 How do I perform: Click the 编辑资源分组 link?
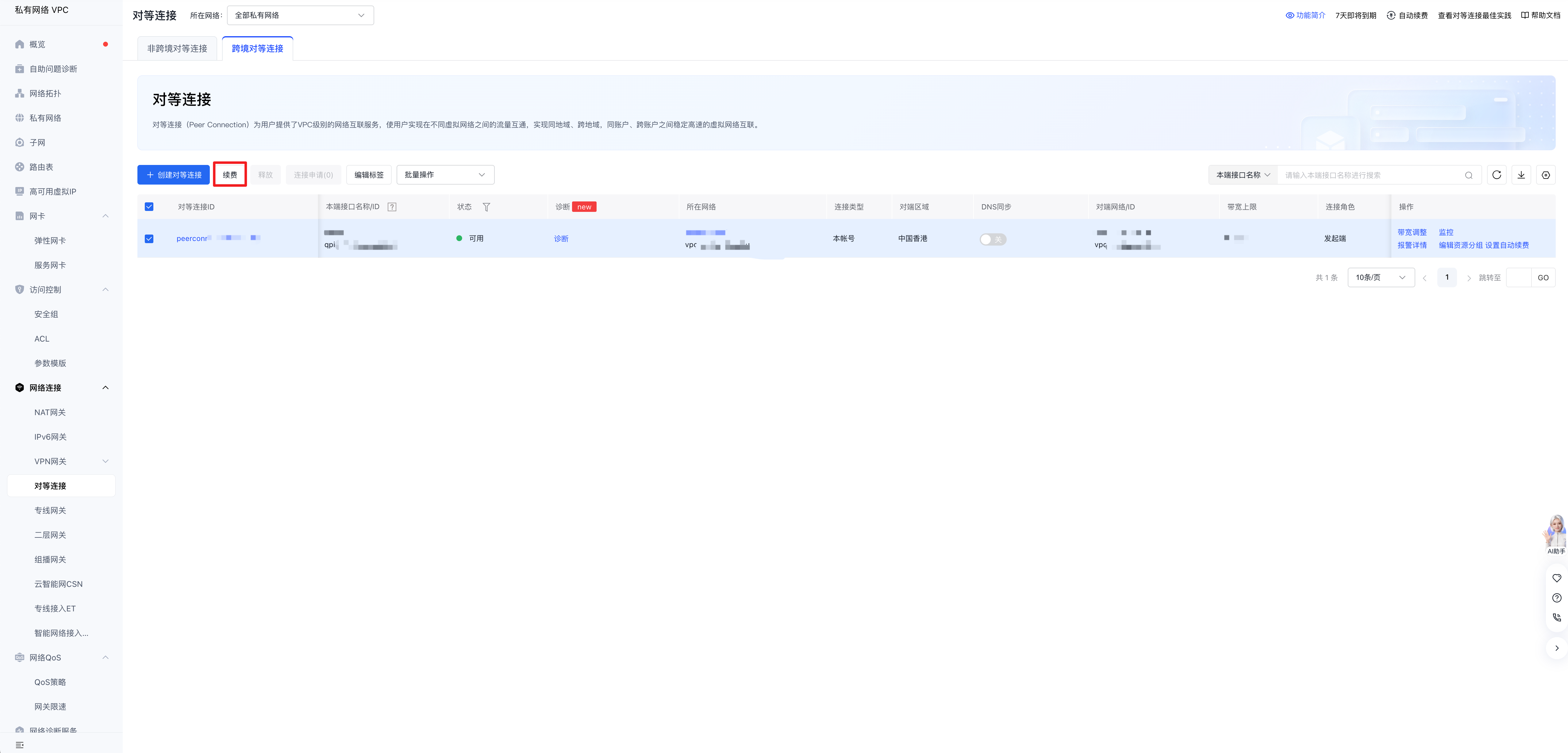[x=1461, y=245]
